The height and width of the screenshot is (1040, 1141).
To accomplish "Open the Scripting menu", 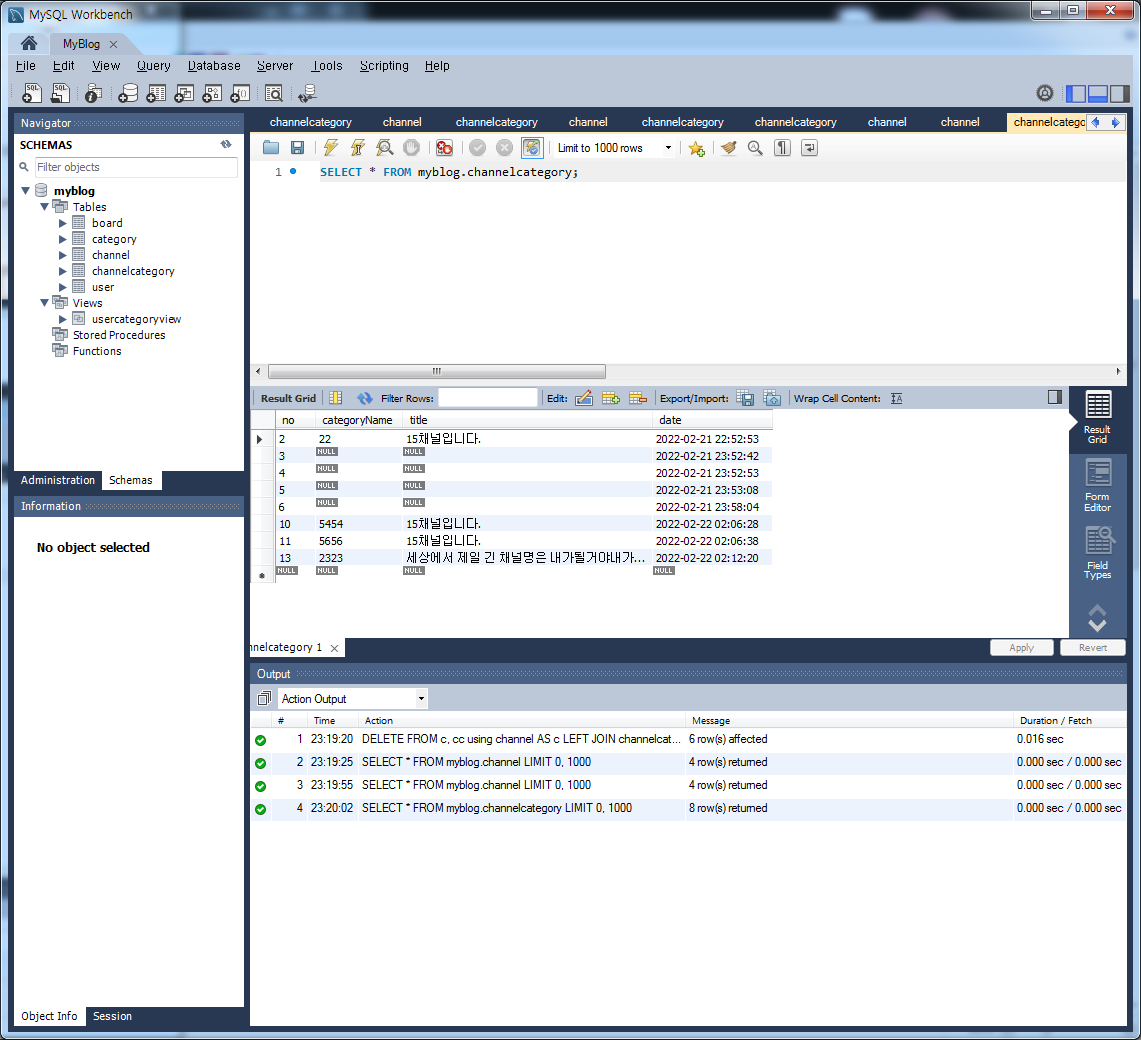I will click(x=384, y=66).
